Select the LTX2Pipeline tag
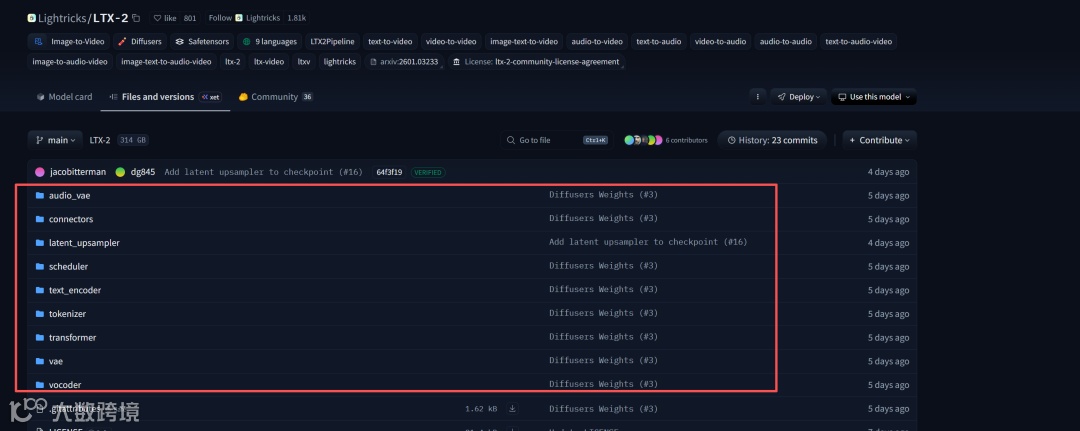The image size is (1080, 431). [x=332, y=41]
